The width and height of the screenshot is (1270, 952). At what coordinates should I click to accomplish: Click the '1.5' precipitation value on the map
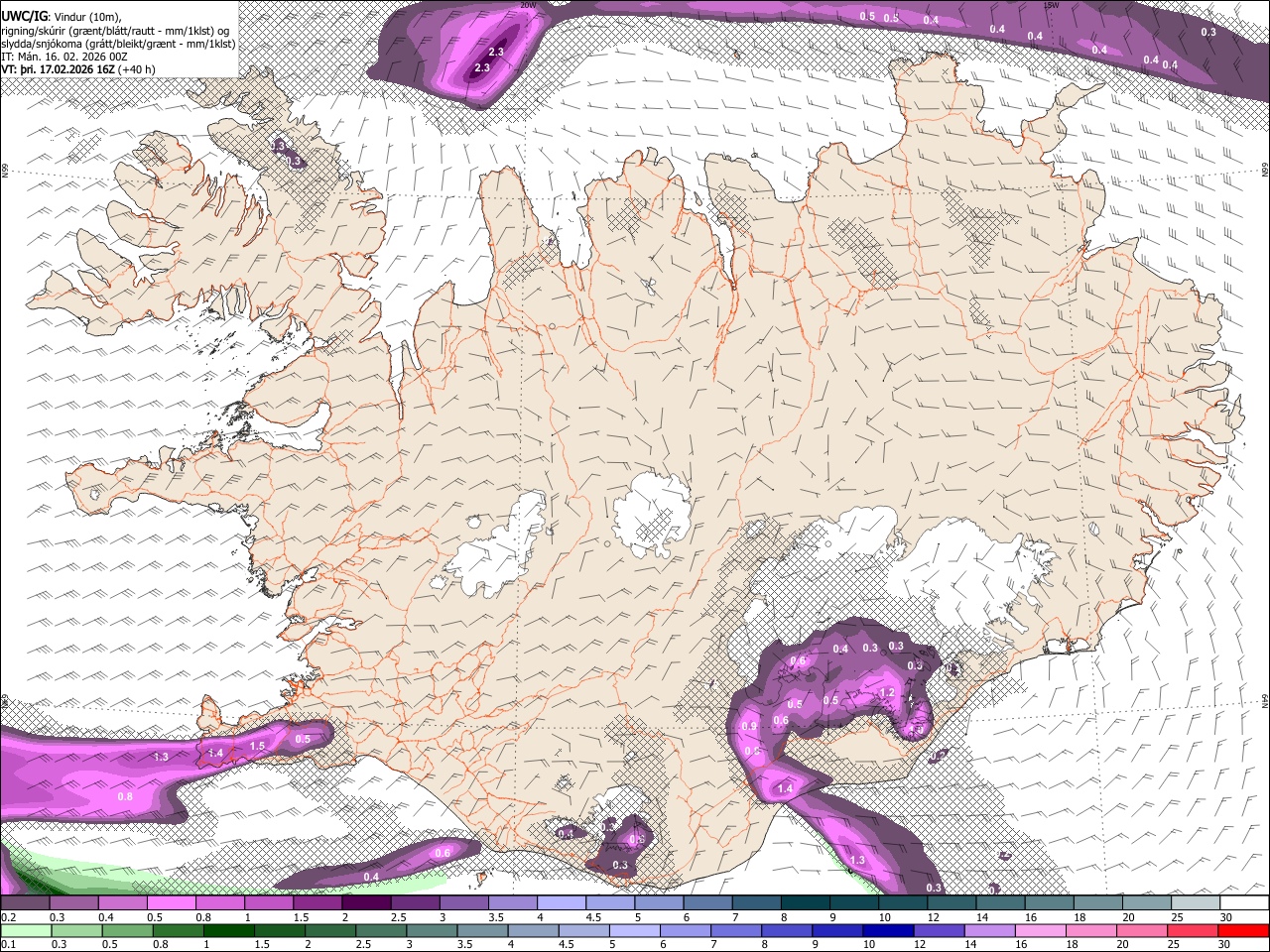[x=257, y=746]
